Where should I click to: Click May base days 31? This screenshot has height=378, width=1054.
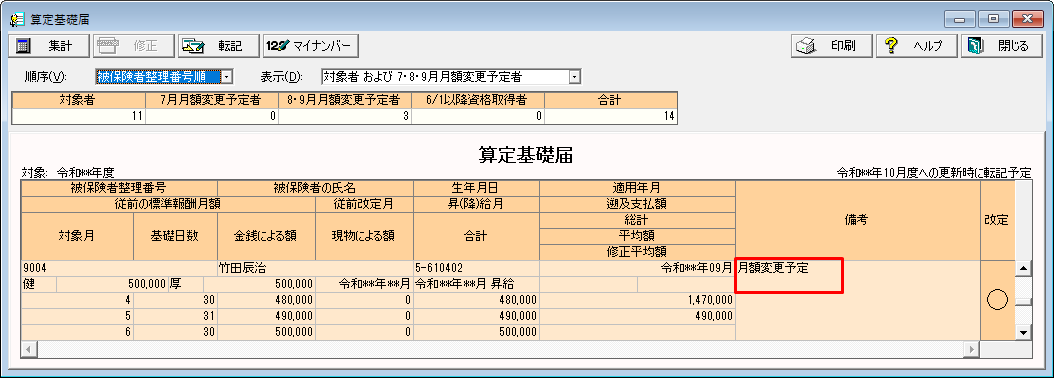coord(175,315)
